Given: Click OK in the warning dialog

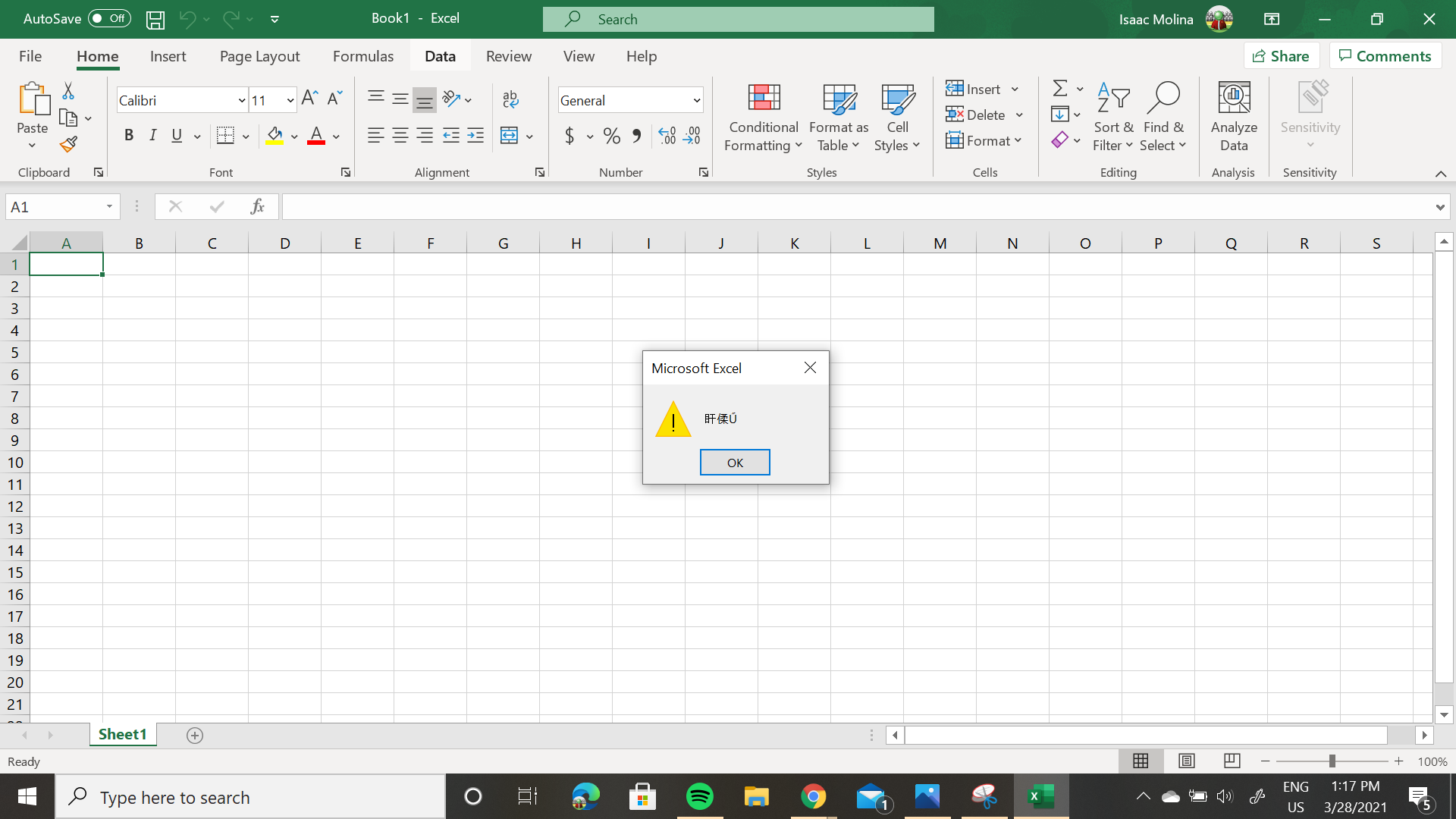Looking at the screenshot, I should click(x=734, y=462).
